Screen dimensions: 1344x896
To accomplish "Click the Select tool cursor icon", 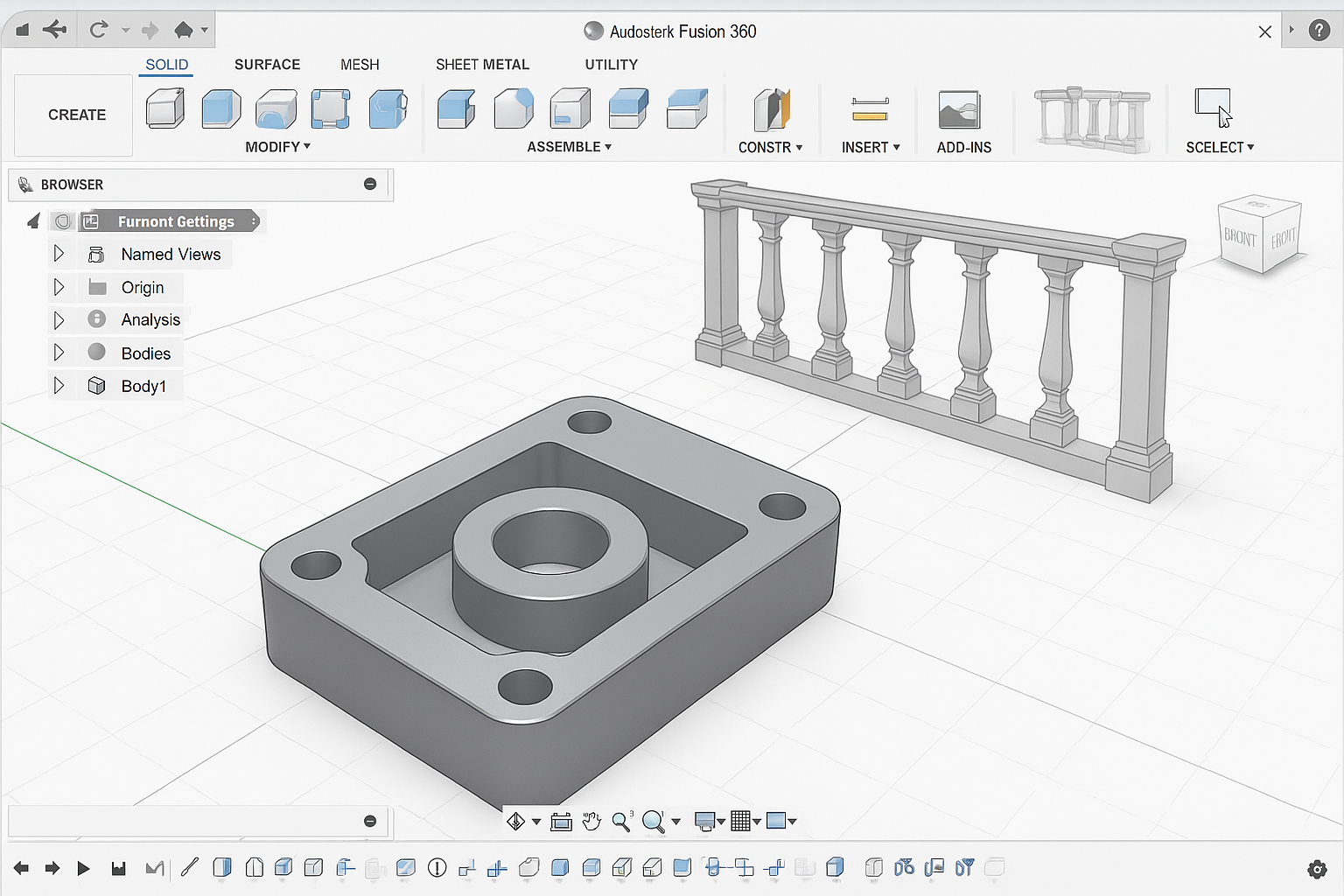I will coord(1214,108).
